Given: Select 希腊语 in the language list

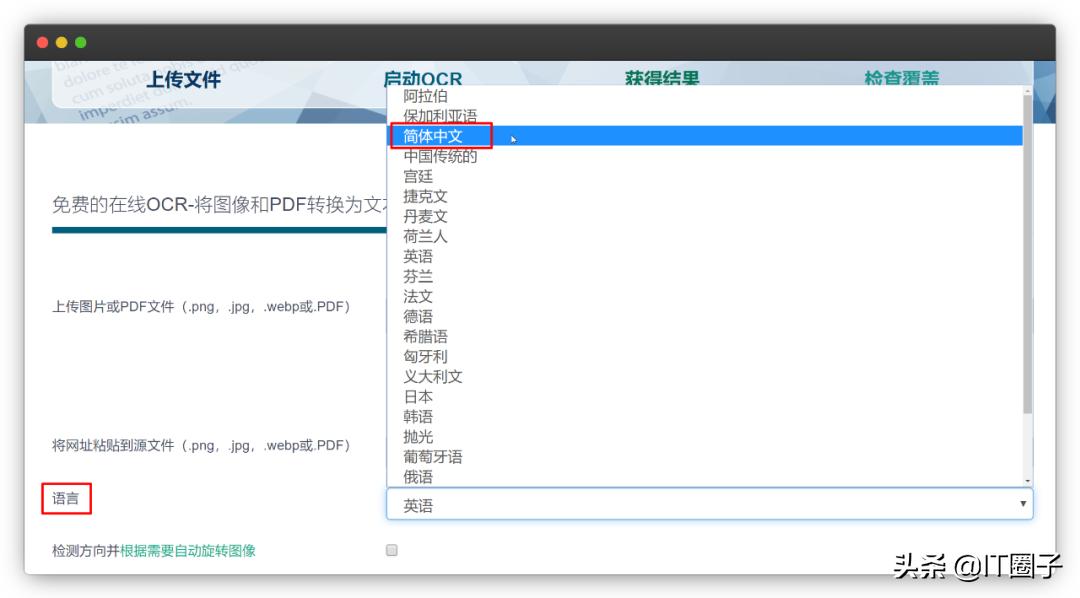Looking at the screenshot, I should click(425, 337).
